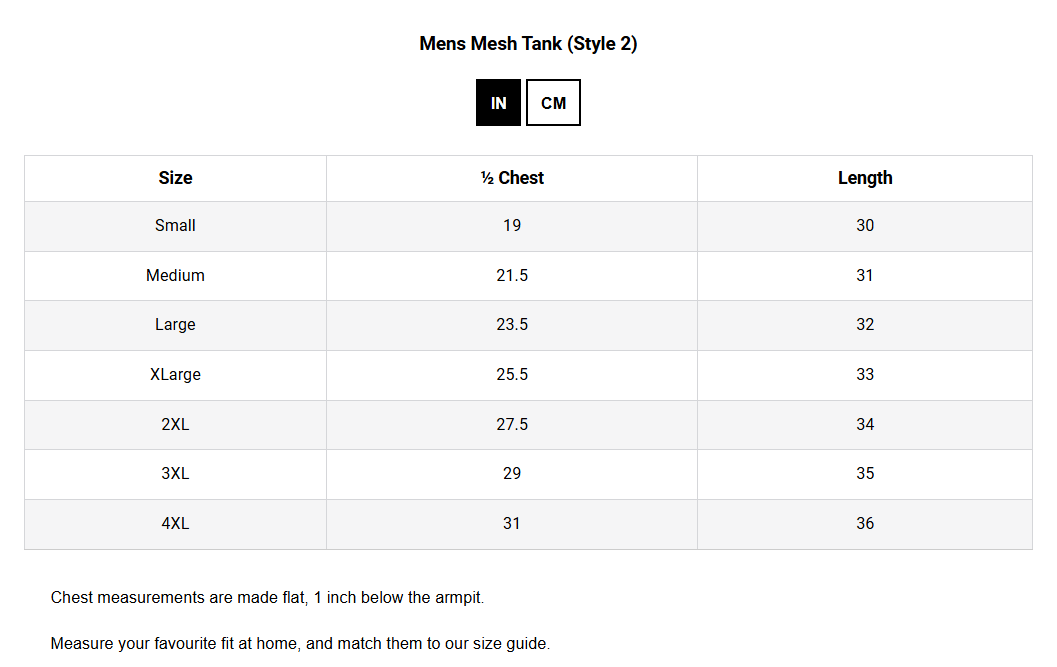Image resolution: width=1057 pixels, height=667 pixels.
Task: Select the 27.5 chest value
Action: (x=512, y=425)
